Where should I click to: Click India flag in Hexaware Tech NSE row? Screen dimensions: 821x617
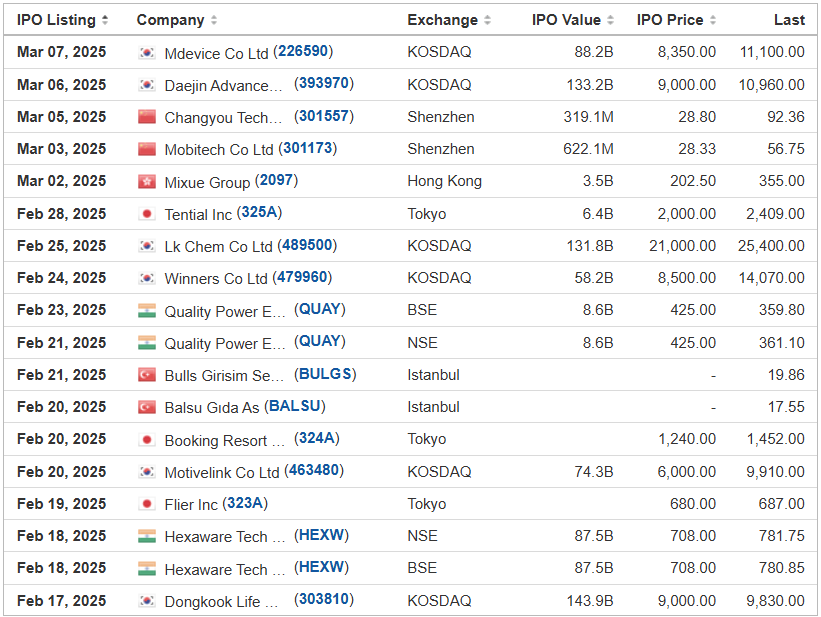pos(147,536)
